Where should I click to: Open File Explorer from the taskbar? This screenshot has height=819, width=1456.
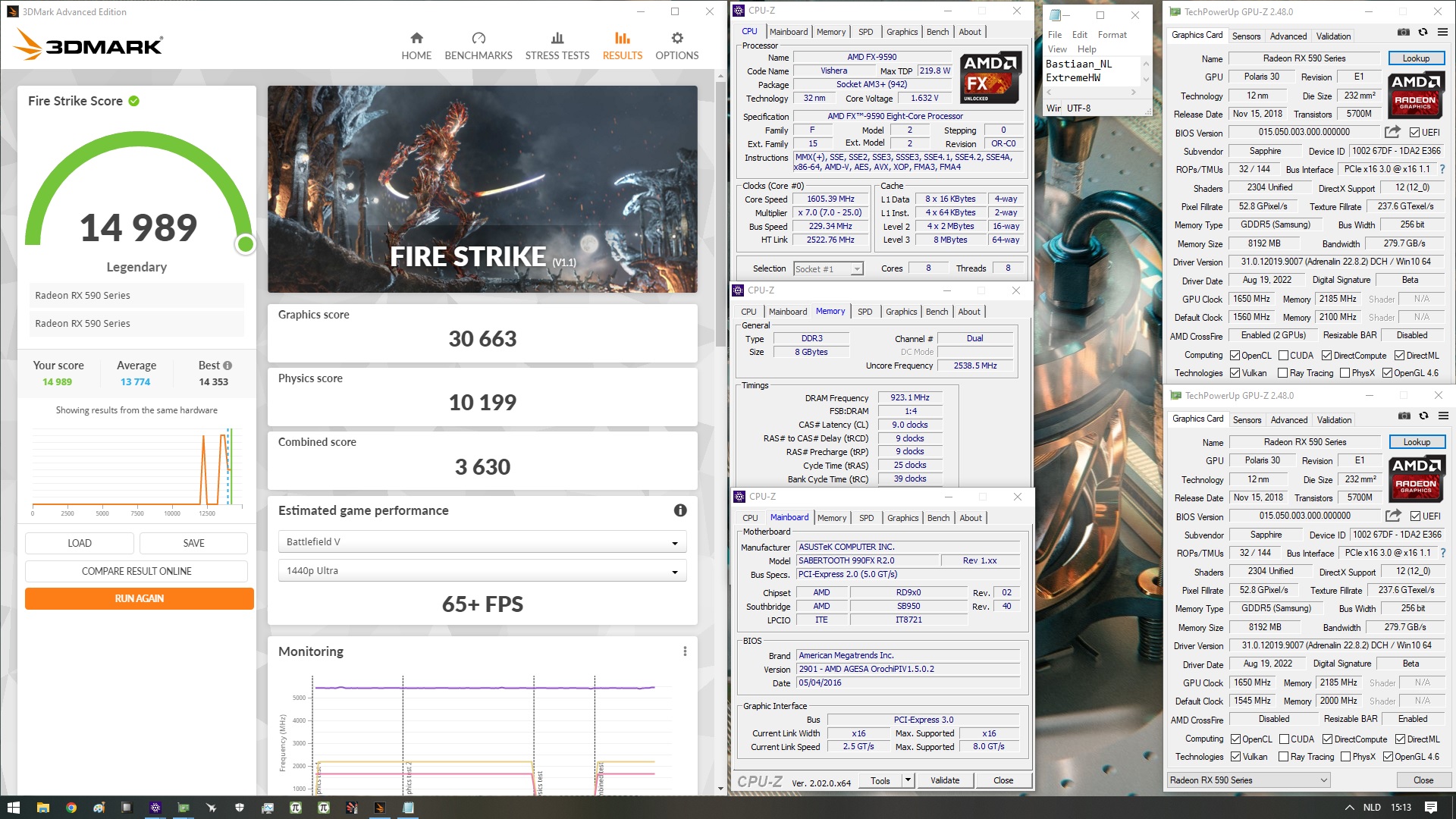click(42, 808)
